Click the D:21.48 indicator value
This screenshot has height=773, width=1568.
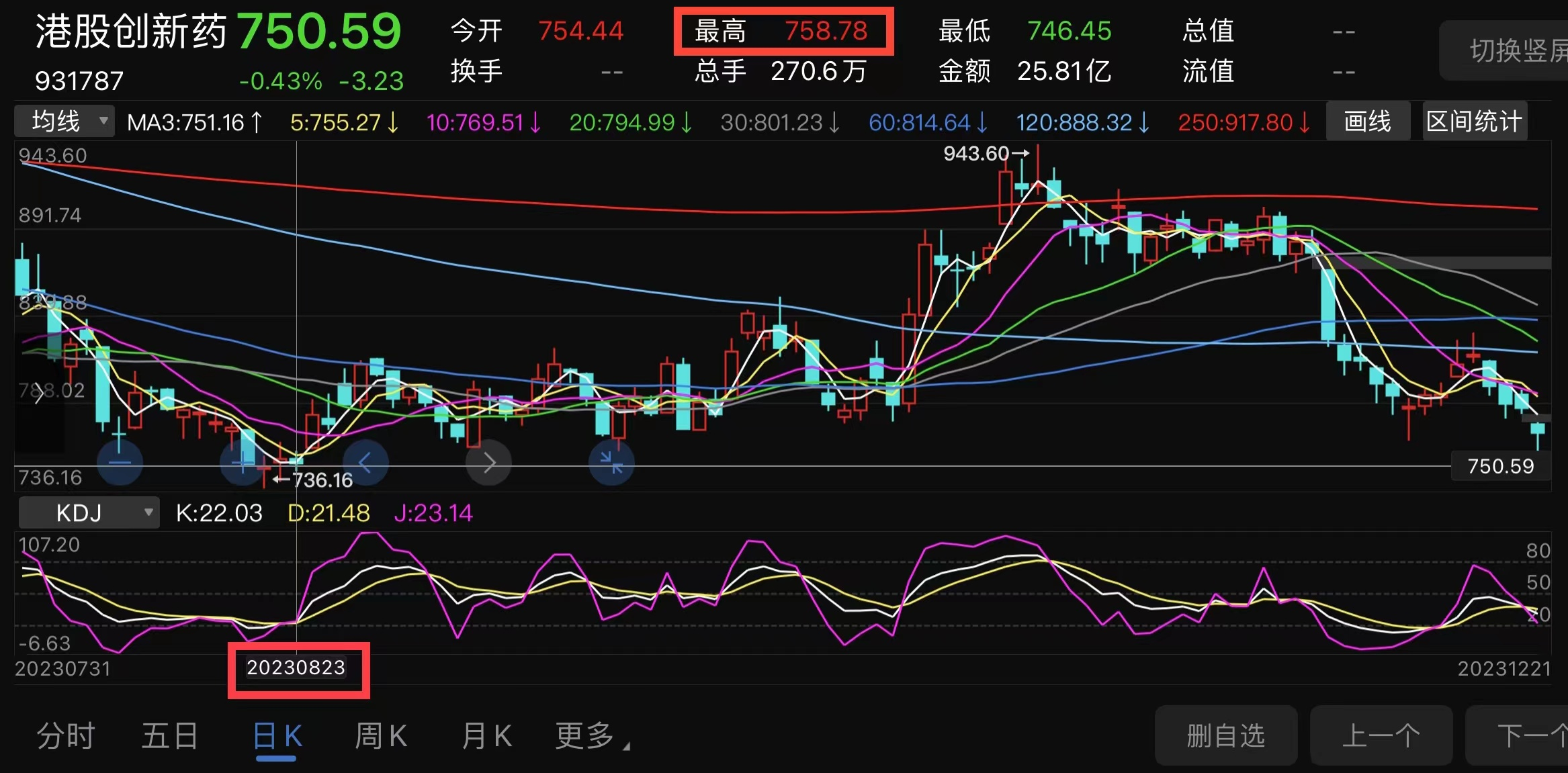(329, 513)
